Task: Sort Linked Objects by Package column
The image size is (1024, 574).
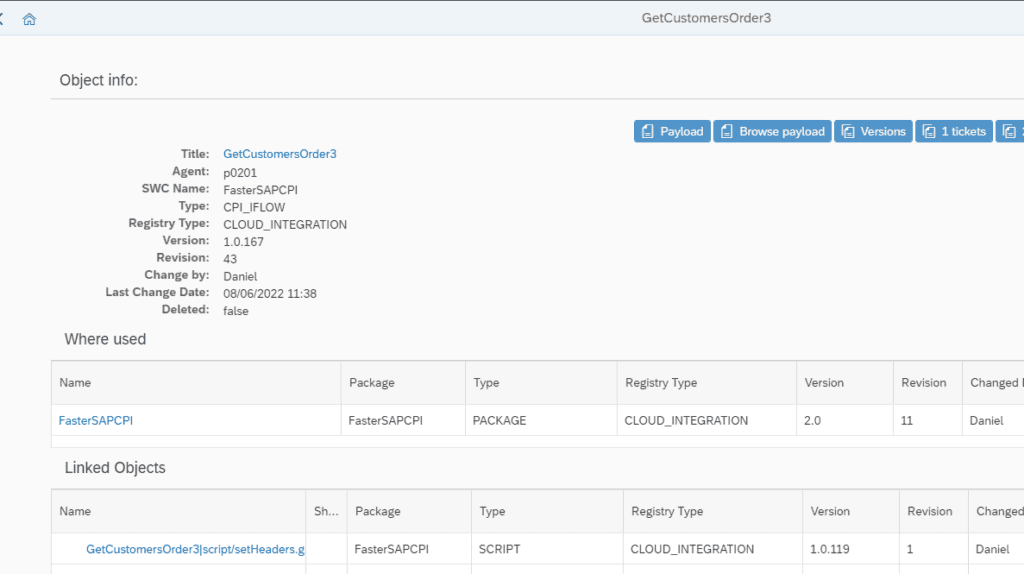Action: coord(409,511)
